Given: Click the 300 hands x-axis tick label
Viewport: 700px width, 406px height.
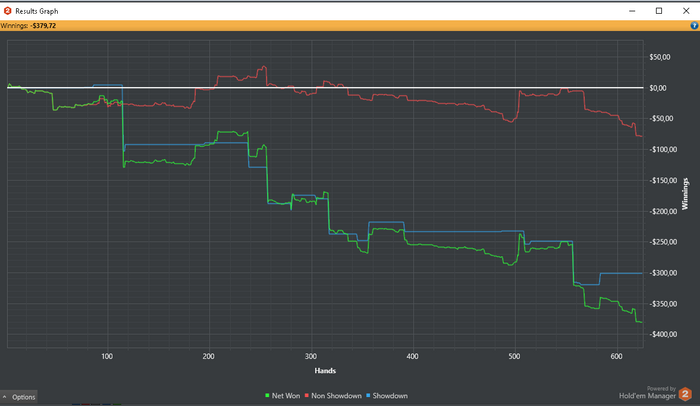Looking at the screenshot, I should pyautogui.click(x=311, y=356).
